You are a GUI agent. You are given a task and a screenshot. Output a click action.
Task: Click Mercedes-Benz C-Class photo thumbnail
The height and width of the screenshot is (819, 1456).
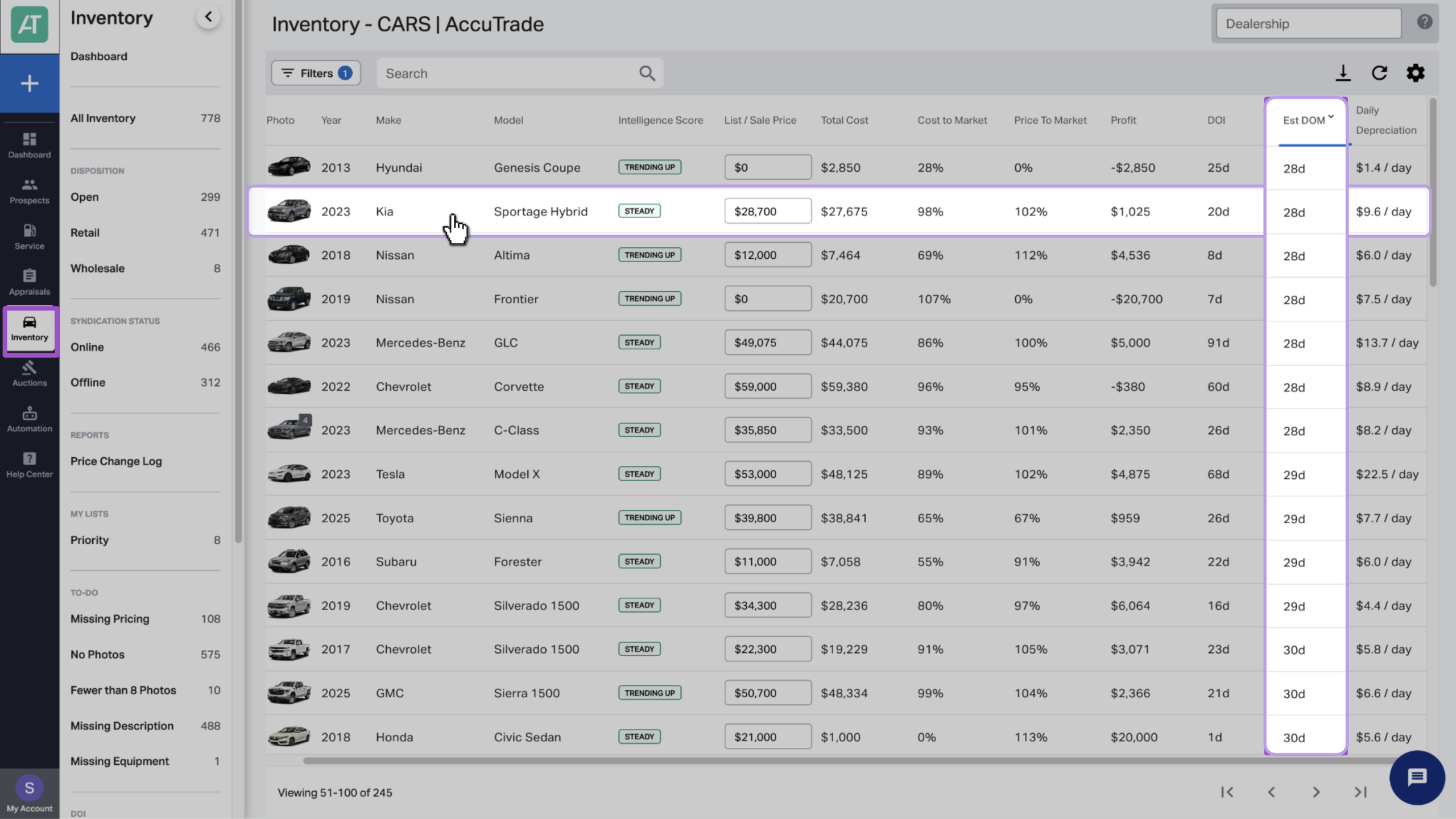click(x=289, y=428)
